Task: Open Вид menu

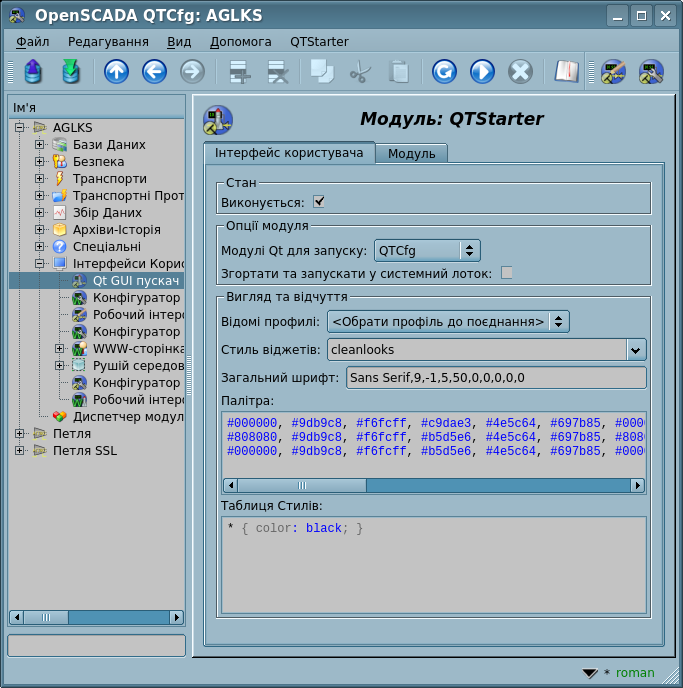Action: click(179, 42)
